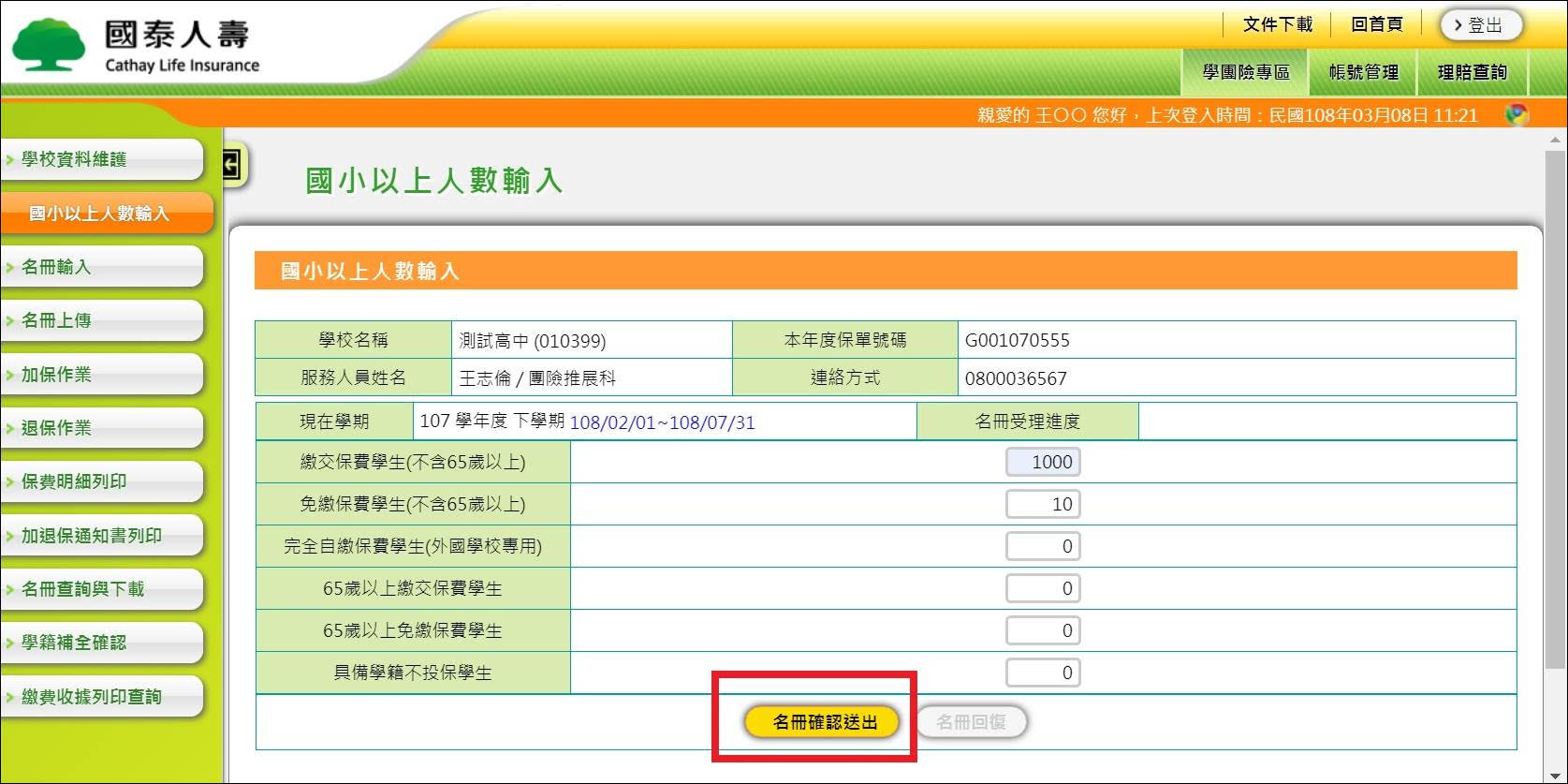This screenshot has width=1568, height=784.
Task: Click the 繳交保費學生 input field showing 1000
Action: (1043, 462)
